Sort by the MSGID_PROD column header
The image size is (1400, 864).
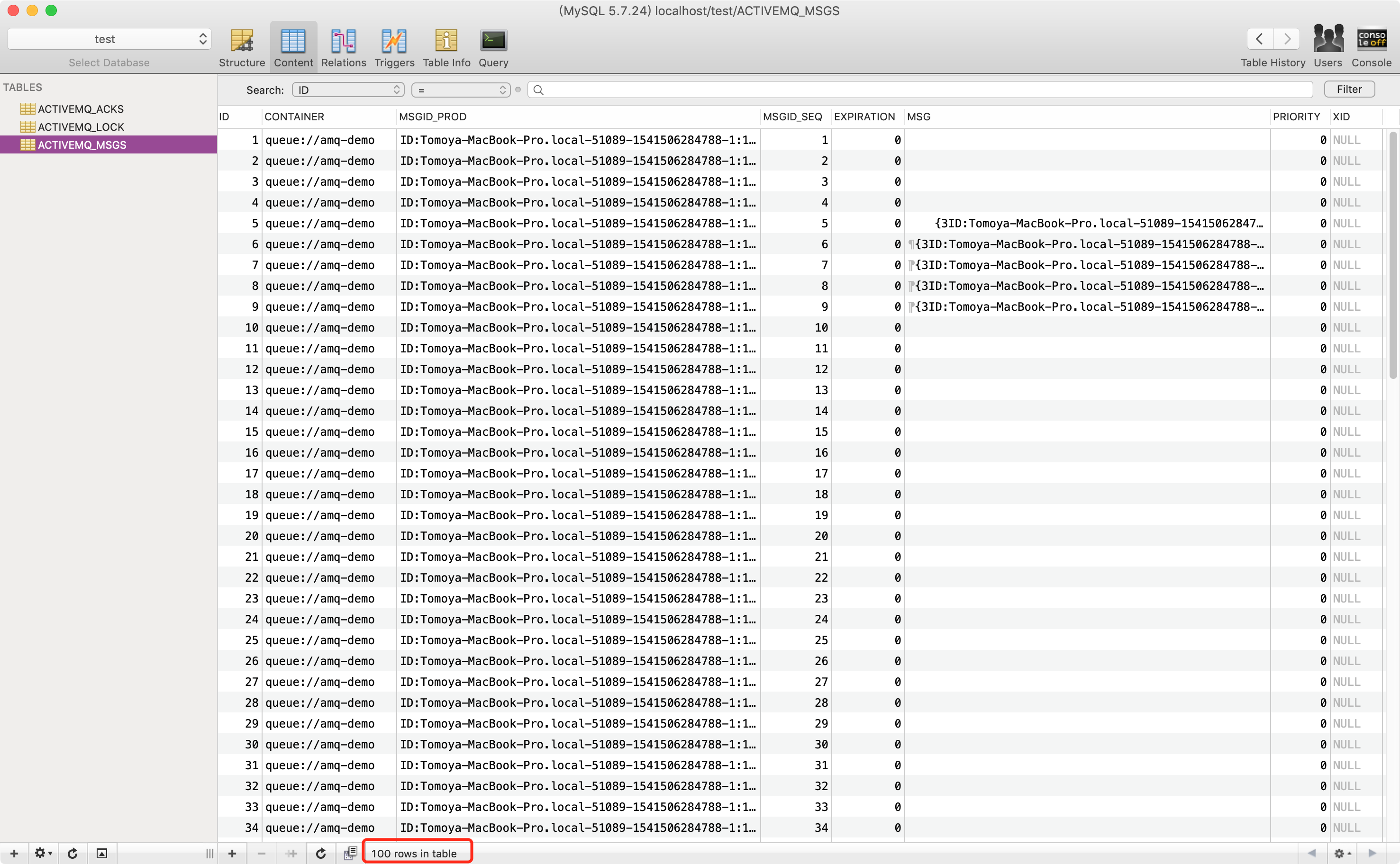tap(579, 117)
